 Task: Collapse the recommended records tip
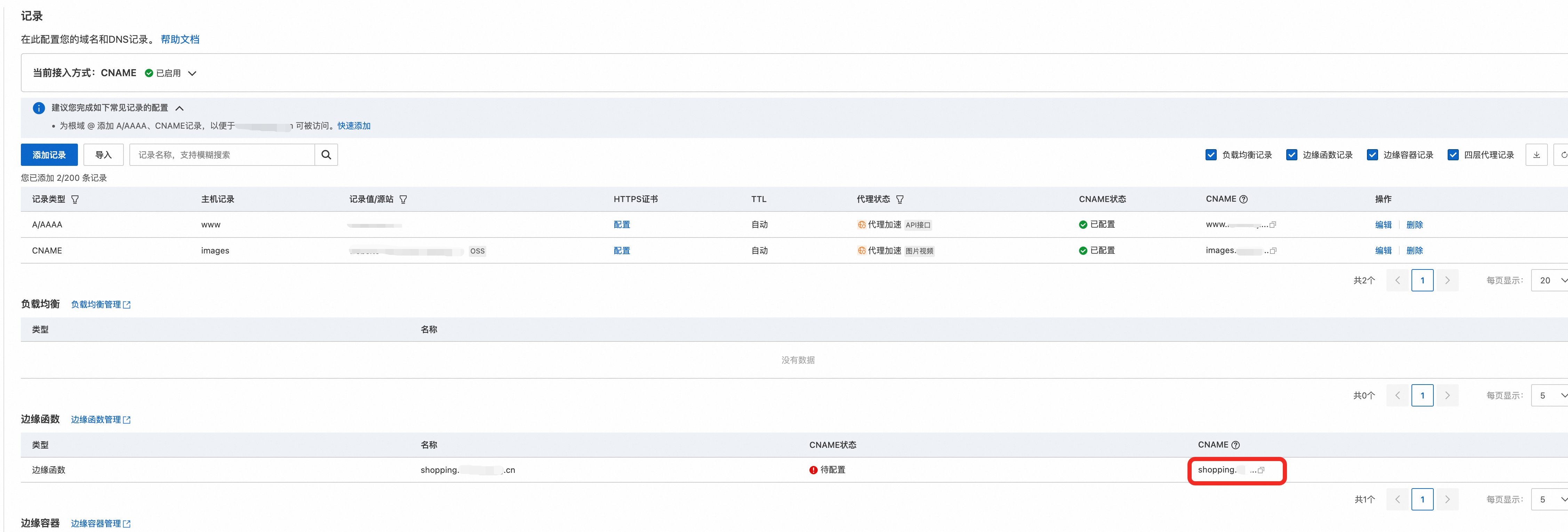[x=179, y=108]
